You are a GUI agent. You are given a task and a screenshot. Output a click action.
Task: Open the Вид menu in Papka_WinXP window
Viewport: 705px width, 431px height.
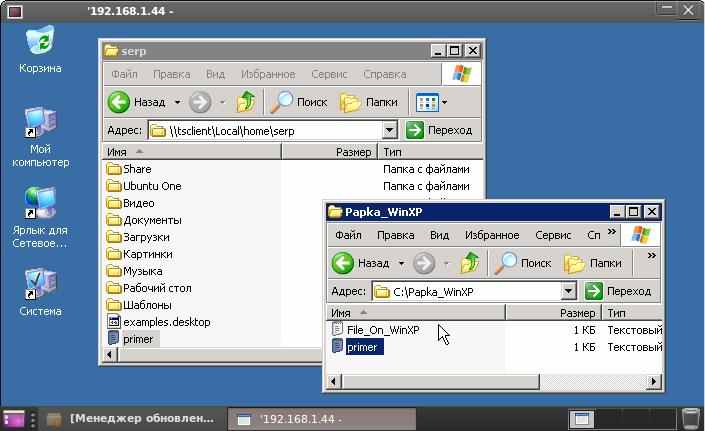pos(439,235)
